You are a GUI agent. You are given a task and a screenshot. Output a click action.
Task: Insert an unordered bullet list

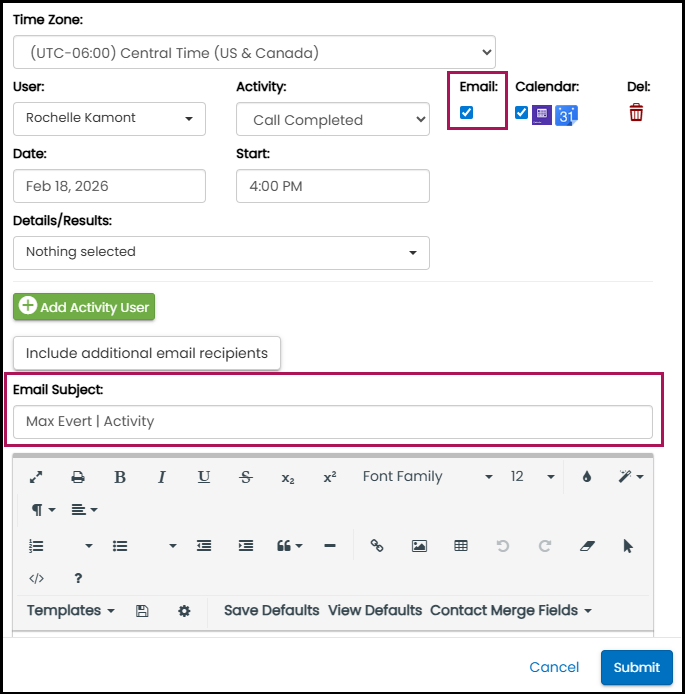pos(120,546)
